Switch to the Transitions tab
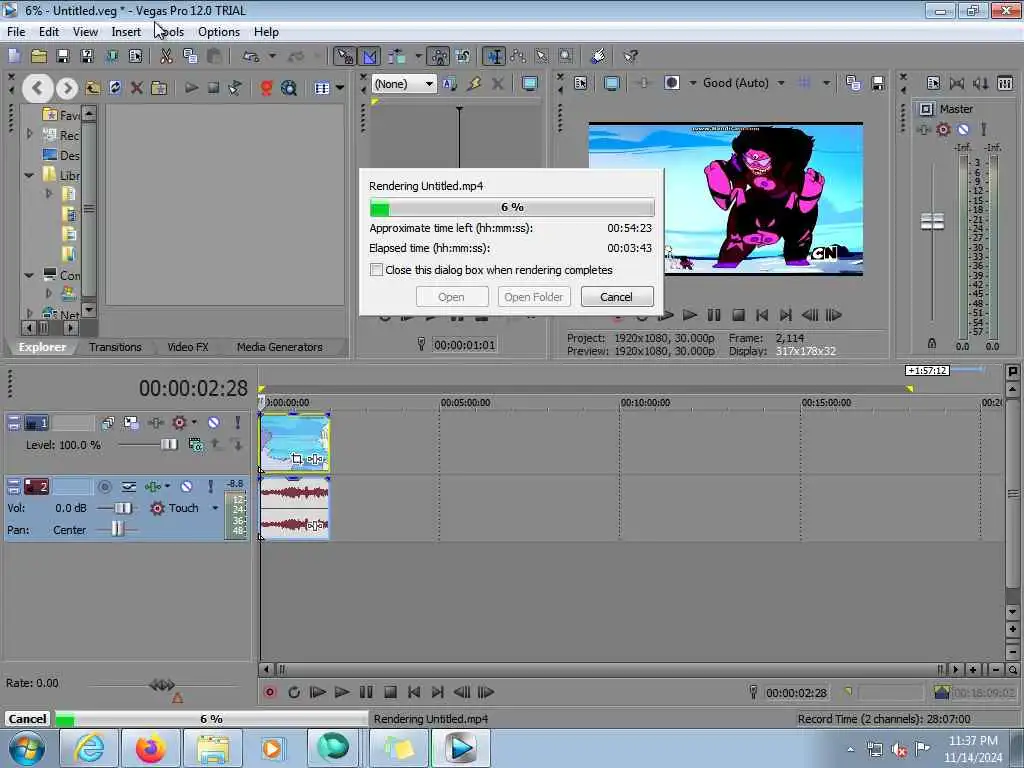The width and height of the screenshot is (1024, 768). click(x=115, y=347)
